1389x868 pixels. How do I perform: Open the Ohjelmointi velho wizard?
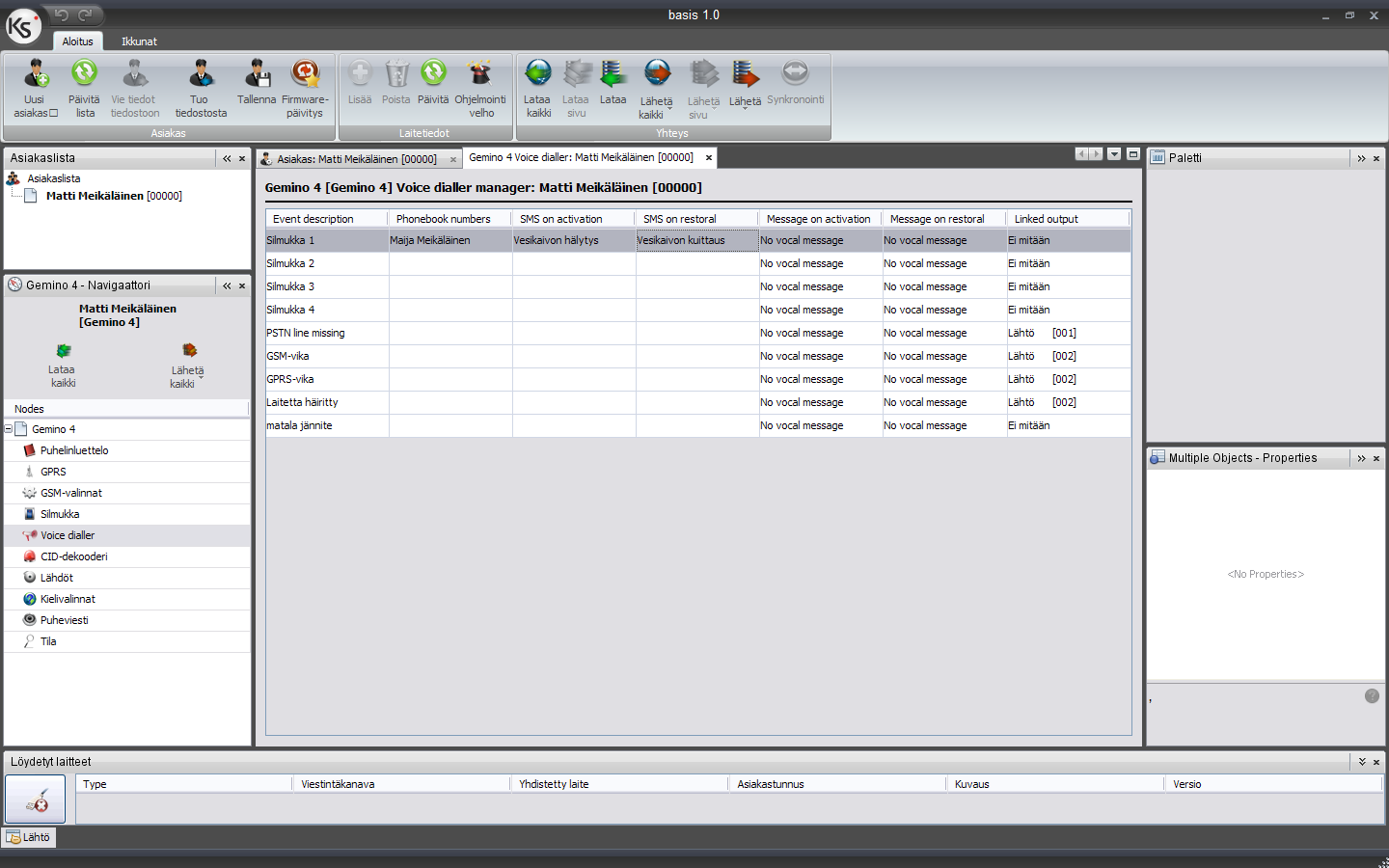click(480, 89)
